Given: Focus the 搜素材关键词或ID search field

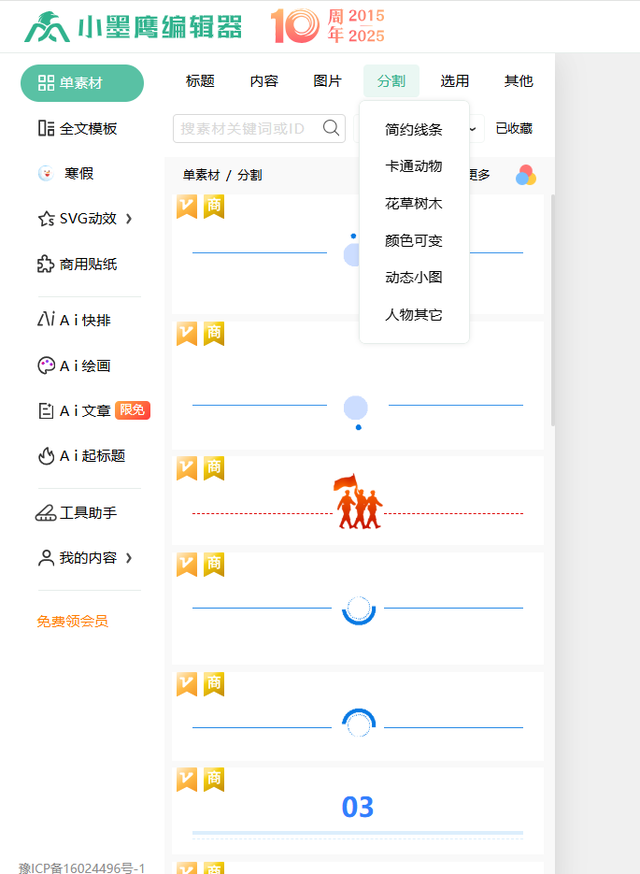Looking at the screenshot, I should [259, 129].
